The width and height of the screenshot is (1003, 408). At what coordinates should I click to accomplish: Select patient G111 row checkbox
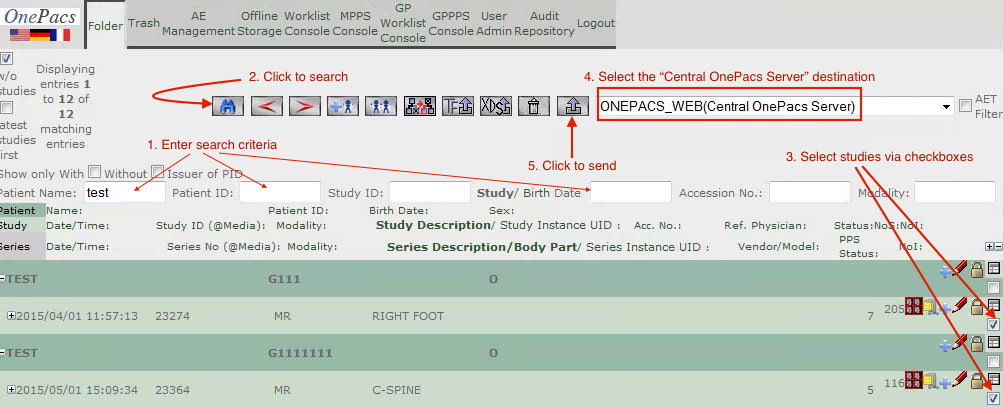click(x=993, y=288)
